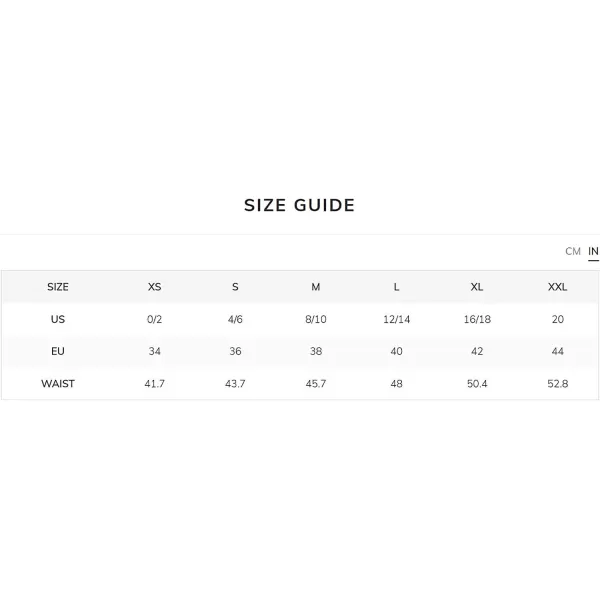Select the XL size column header
This screenshot has width=600, height=600.
[477, 287]
